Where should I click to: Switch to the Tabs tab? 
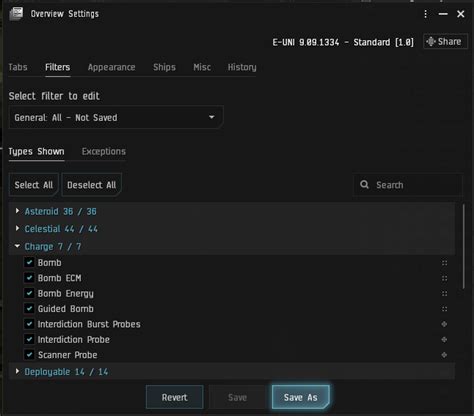coord(18,67)
